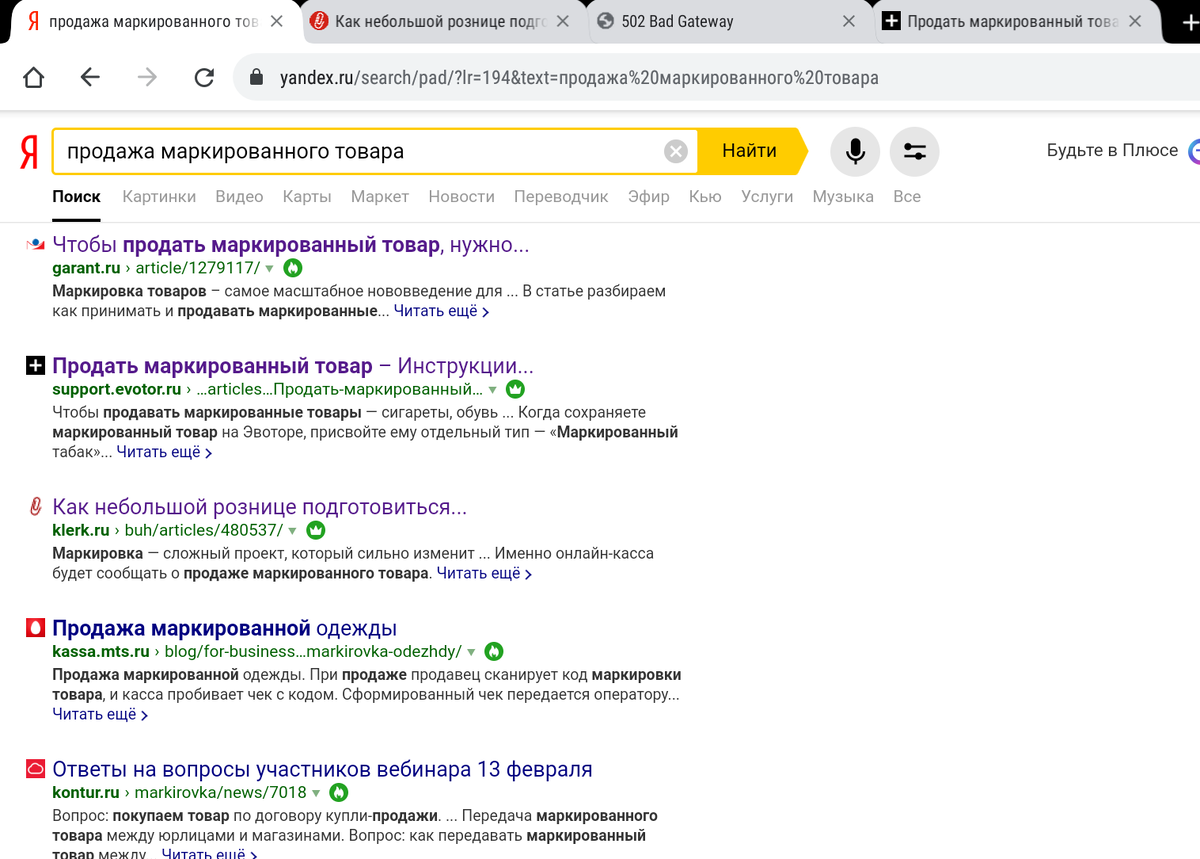Screen dimensions: 1200x859
Task: Open the kassa.mts.ru green domain link
Action: click(x=101, y=651)
